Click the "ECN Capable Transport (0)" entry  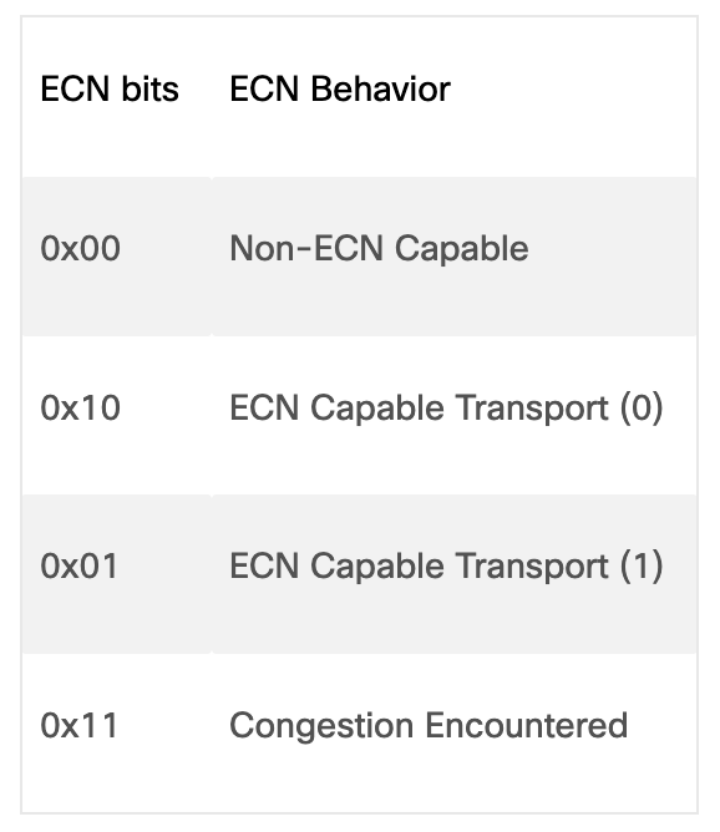coord(446,407)
